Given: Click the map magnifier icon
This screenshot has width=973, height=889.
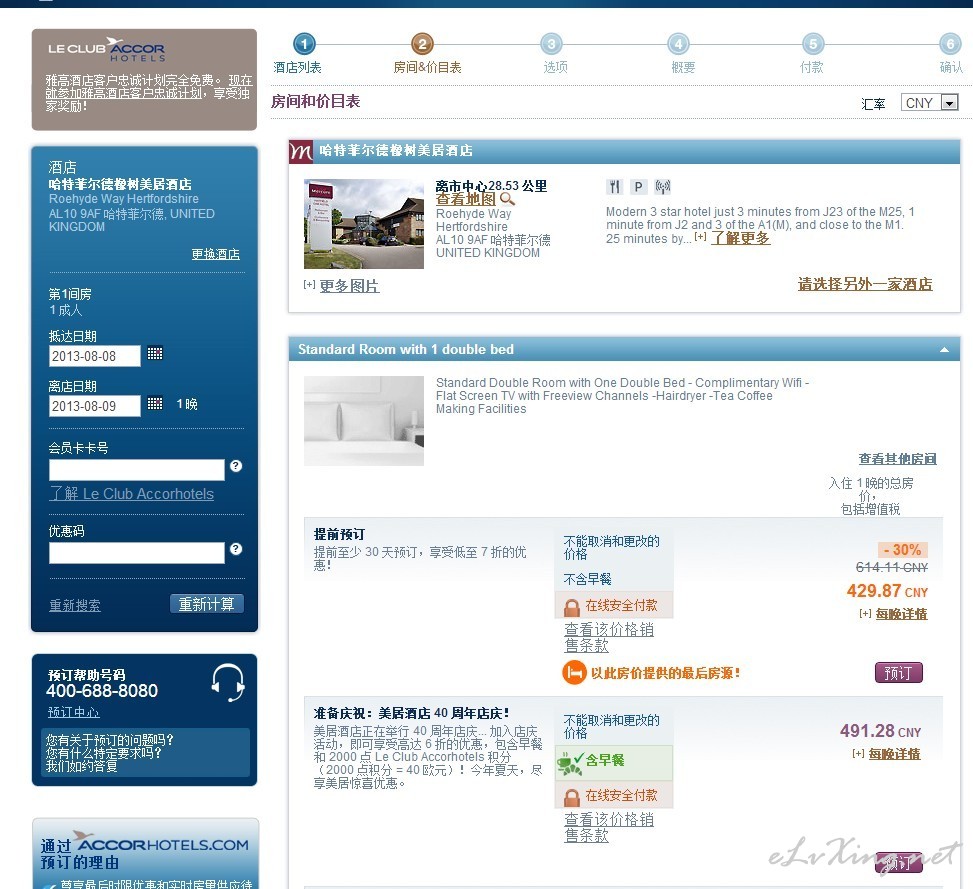Looking at the screenshot, I should tap(507, 199).
